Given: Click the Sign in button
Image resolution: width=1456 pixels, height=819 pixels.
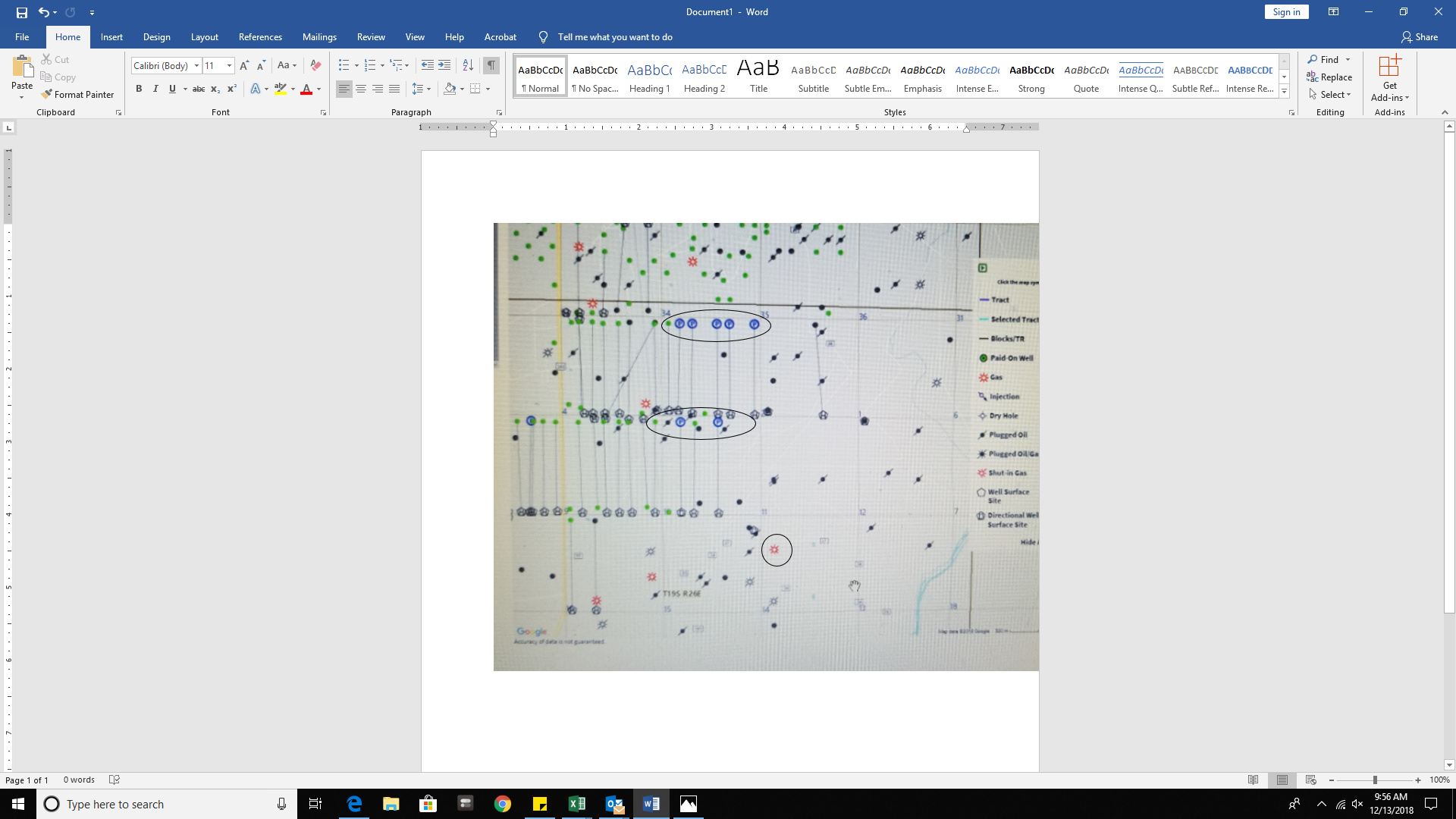Looking at the screenshot, I should [x=1286, y=12].
